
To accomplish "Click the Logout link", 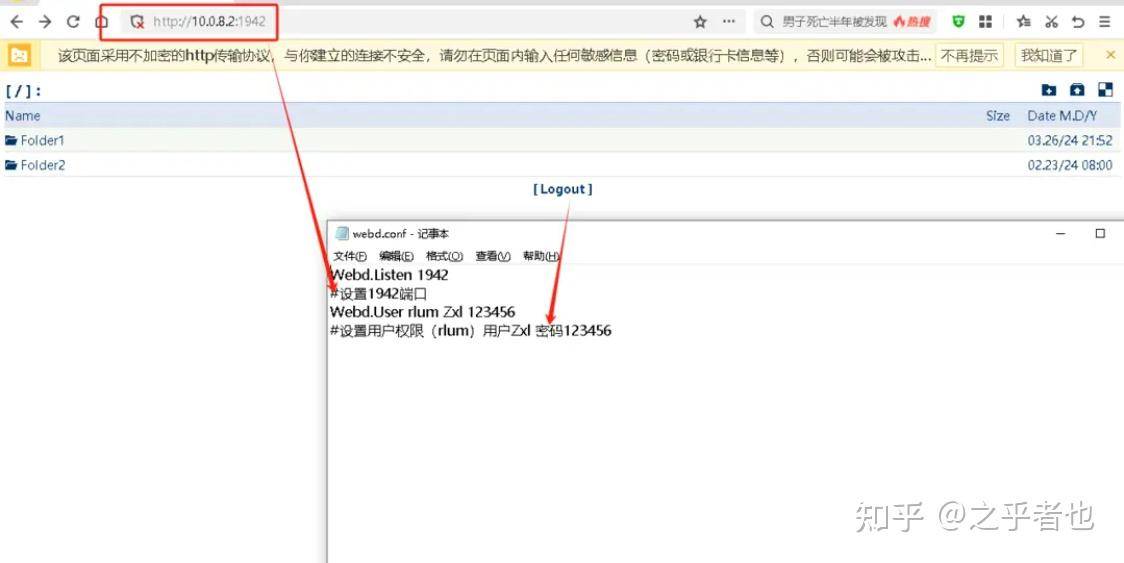I will 563,189.
